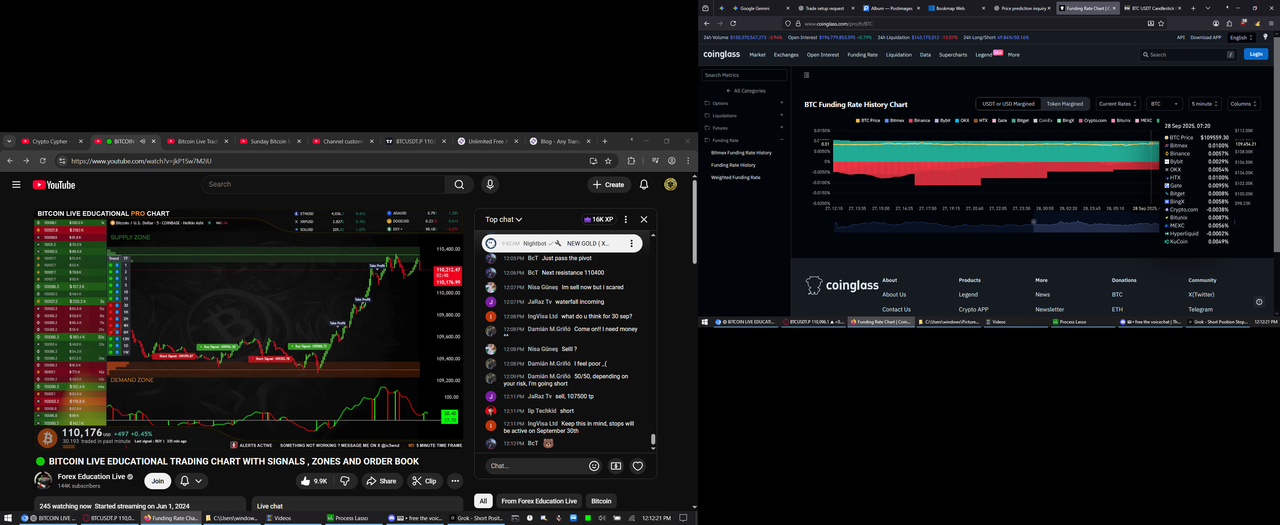The image size is (1280, 525).
Task: Click the Coinglass search field
Action: pos(1188,54)
